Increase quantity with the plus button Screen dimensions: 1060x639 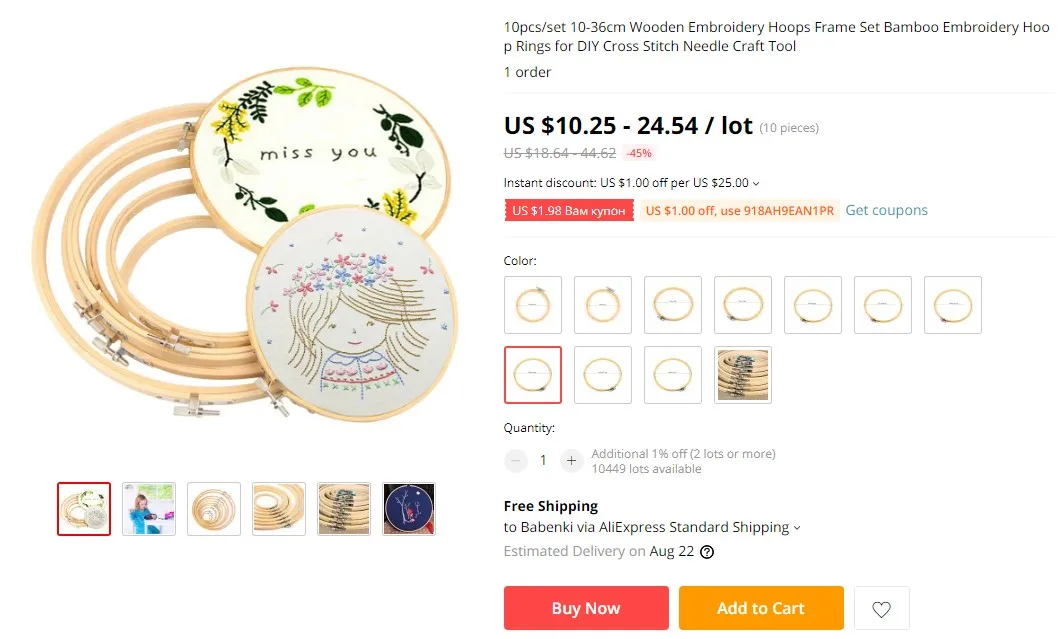[571, 460]
